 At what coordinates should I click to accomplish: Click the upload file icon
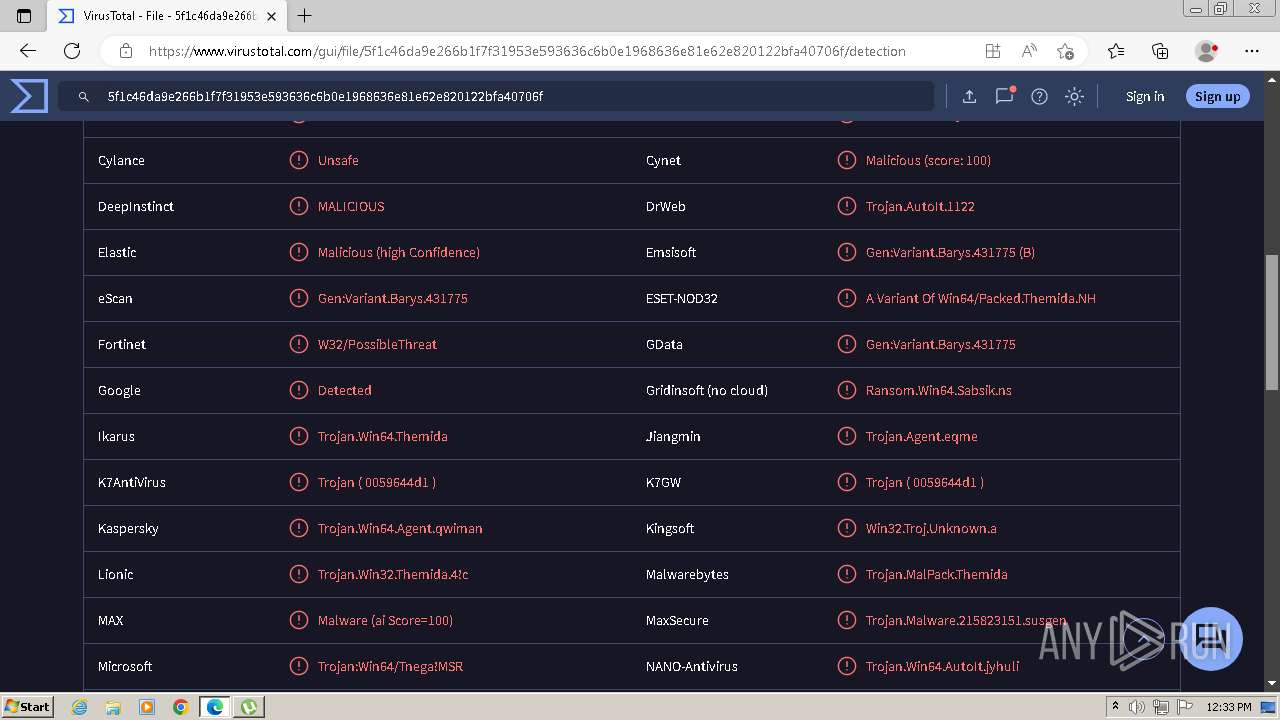pyautogui.click(x=969, y=97)
